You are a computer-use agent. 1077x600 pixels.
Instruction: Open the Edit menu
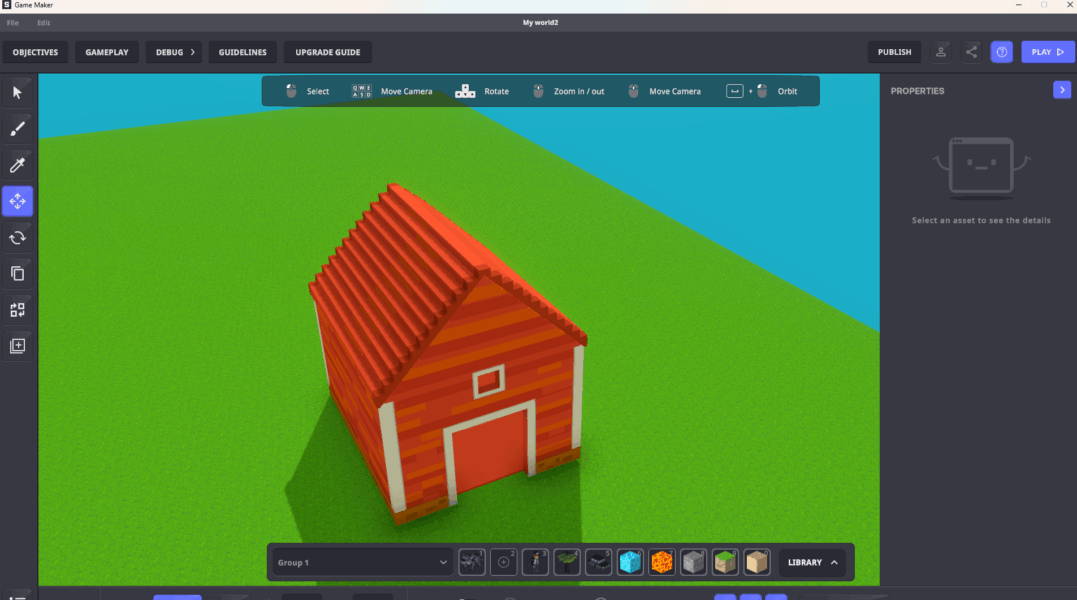43,23
